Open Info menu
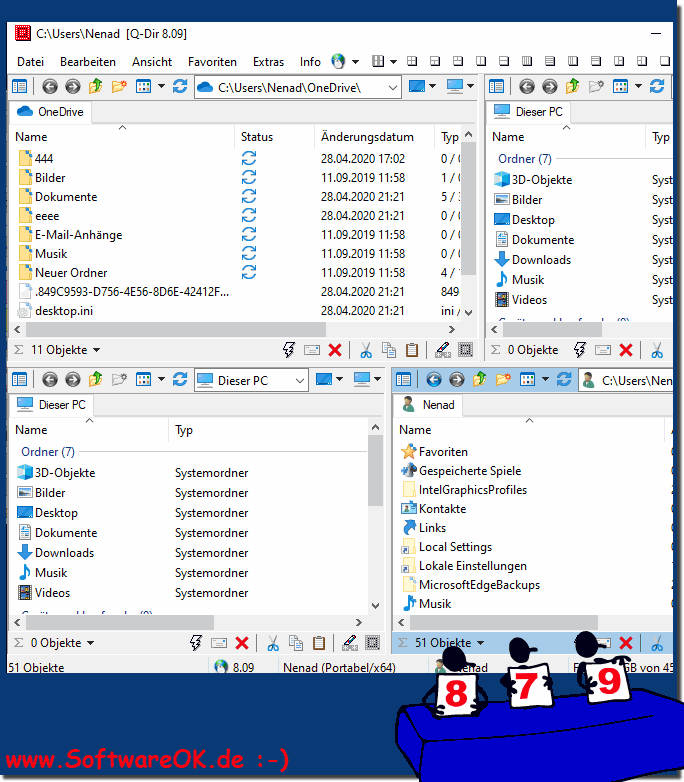Screen dimensions: 684x782 pos(310,62)
